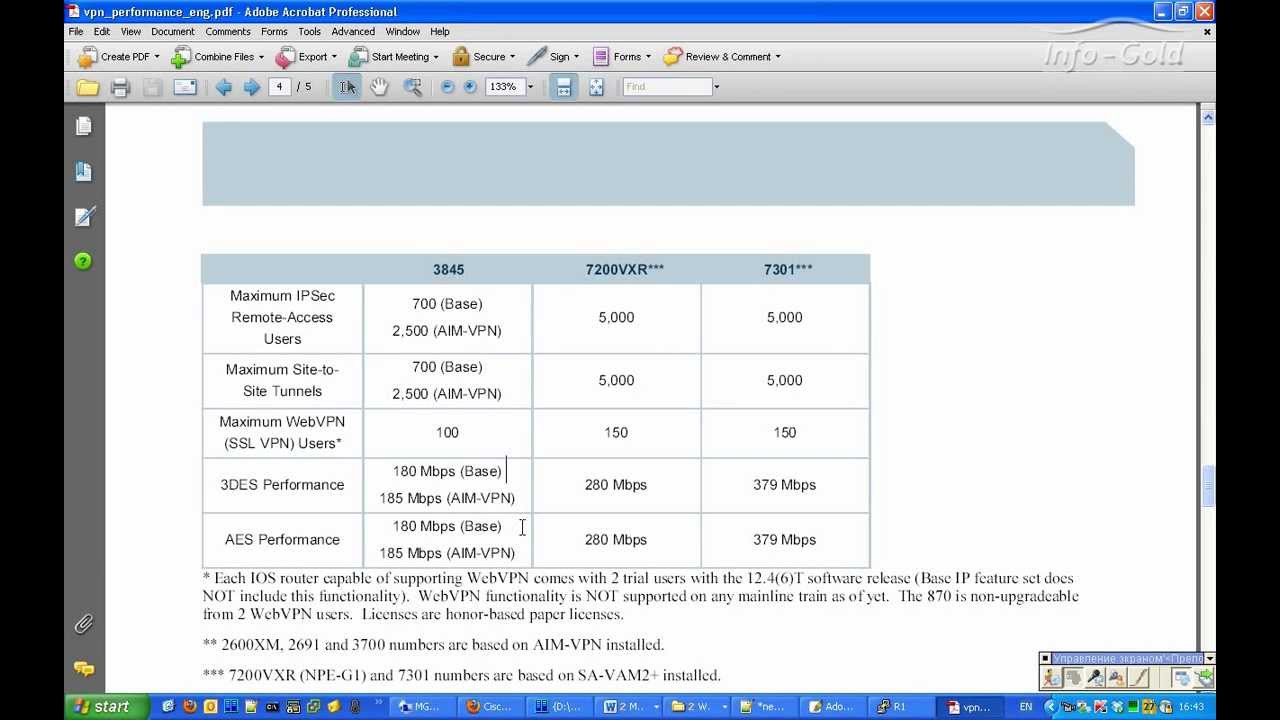Click the 100 WebVPN users cell
The height and width of the screenshot is (720, 1280).
447,432
